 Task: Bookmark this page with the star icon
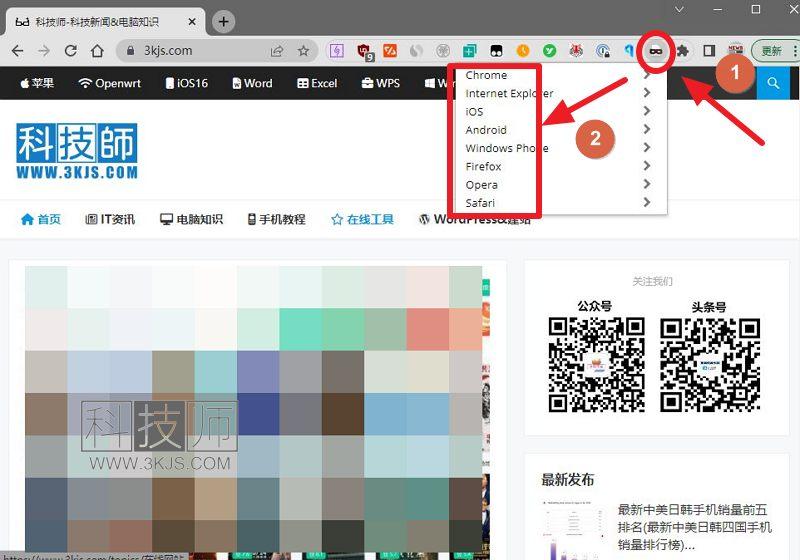pos(304,50)
